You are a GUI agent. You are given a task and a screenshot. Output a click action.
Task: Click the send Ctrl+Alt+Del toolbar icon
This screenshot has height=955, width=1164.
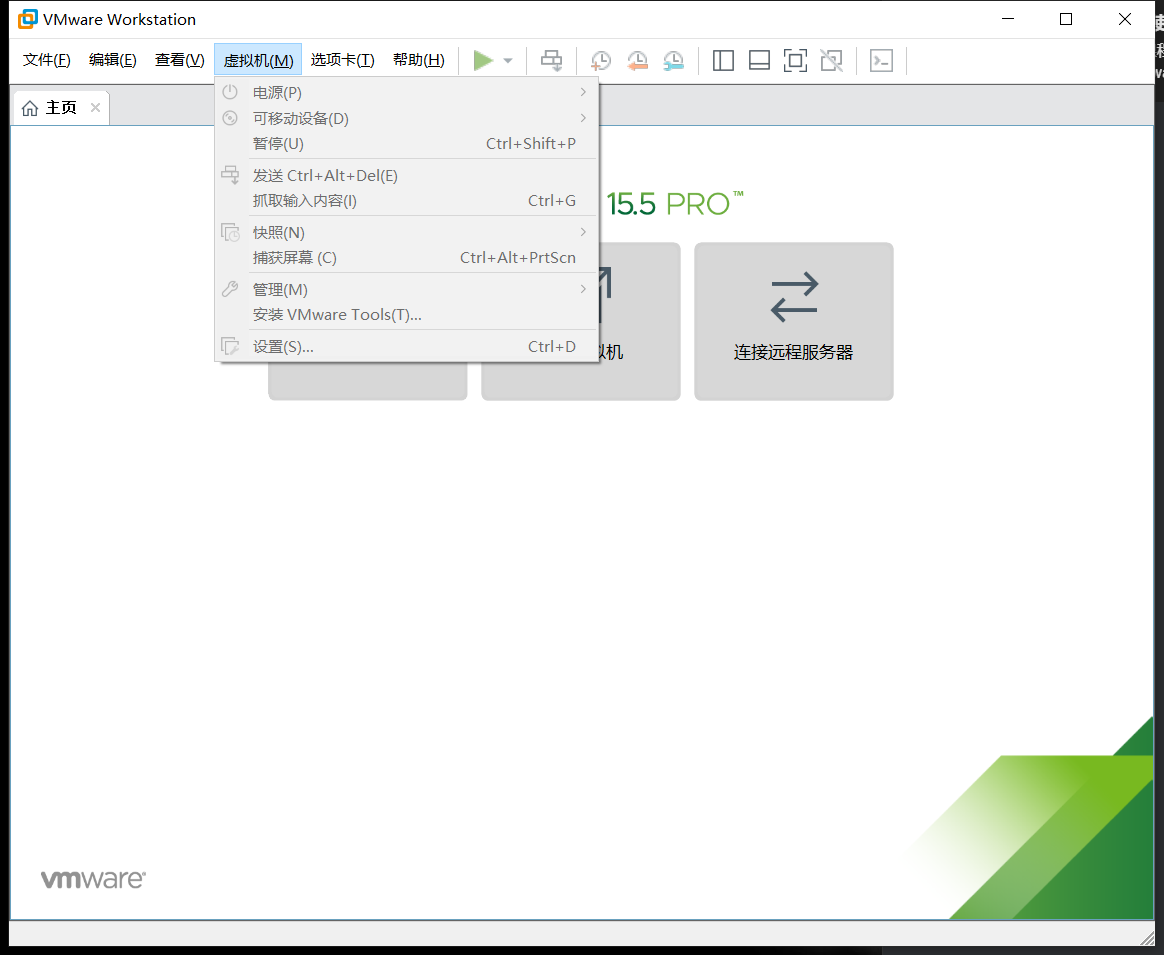[551, 60]
